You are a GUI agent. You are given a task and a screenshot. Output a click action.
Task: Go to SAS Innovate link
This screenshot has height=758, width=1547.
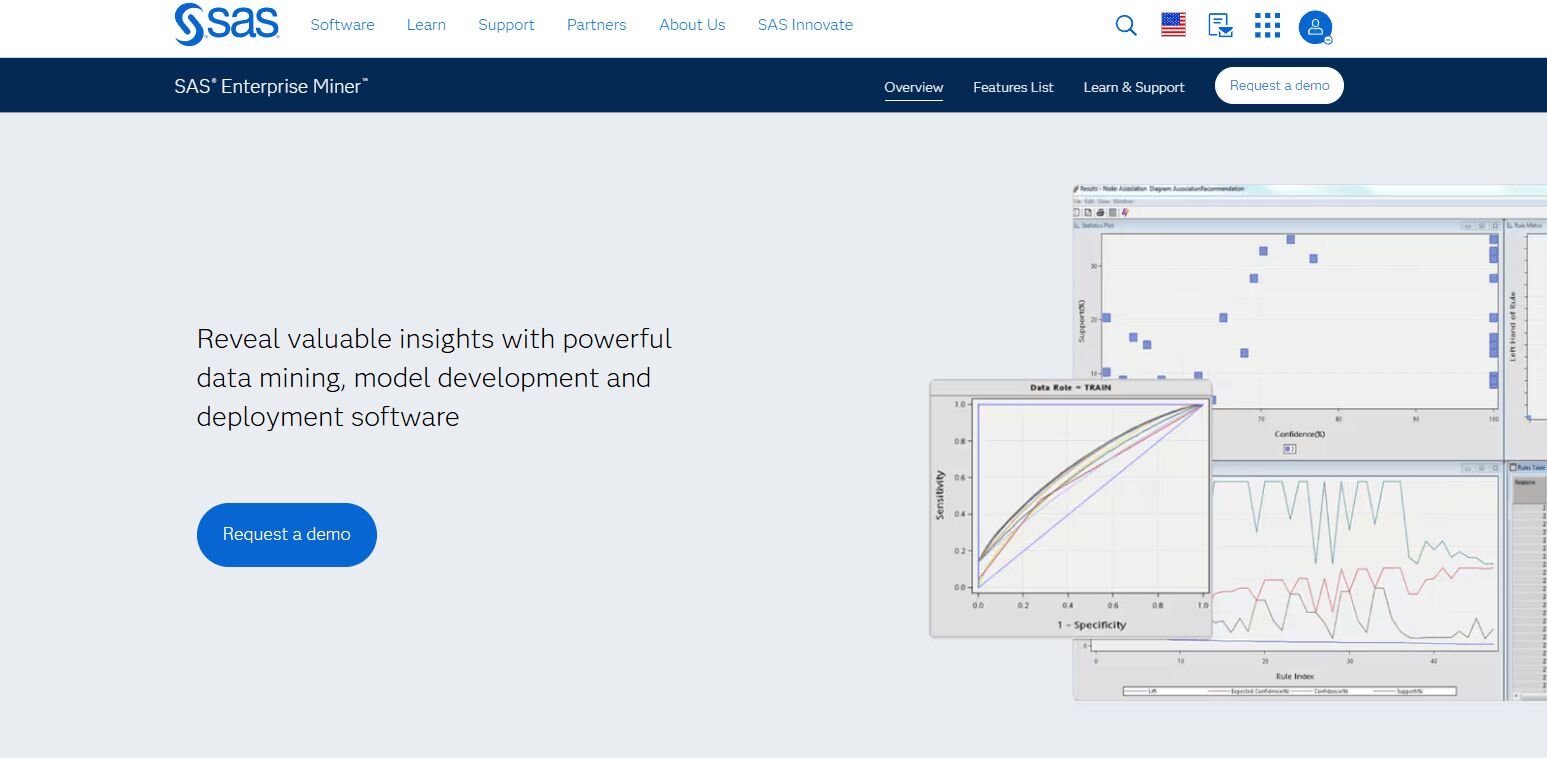pos(805,25)
